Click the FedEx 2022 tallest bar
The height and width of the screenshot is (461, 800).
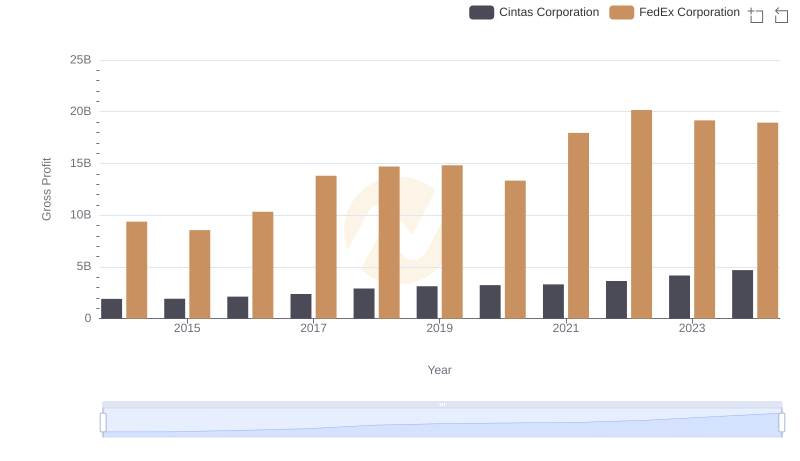(x=641, y=214)
